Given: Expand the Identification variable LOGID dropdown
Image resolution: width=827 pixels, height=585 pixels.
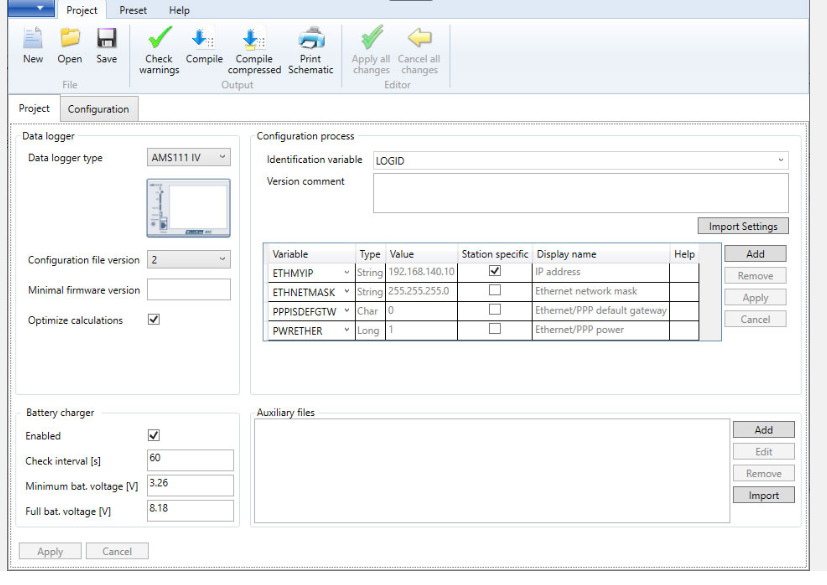Looking at the screenshot, I should 580,161.
